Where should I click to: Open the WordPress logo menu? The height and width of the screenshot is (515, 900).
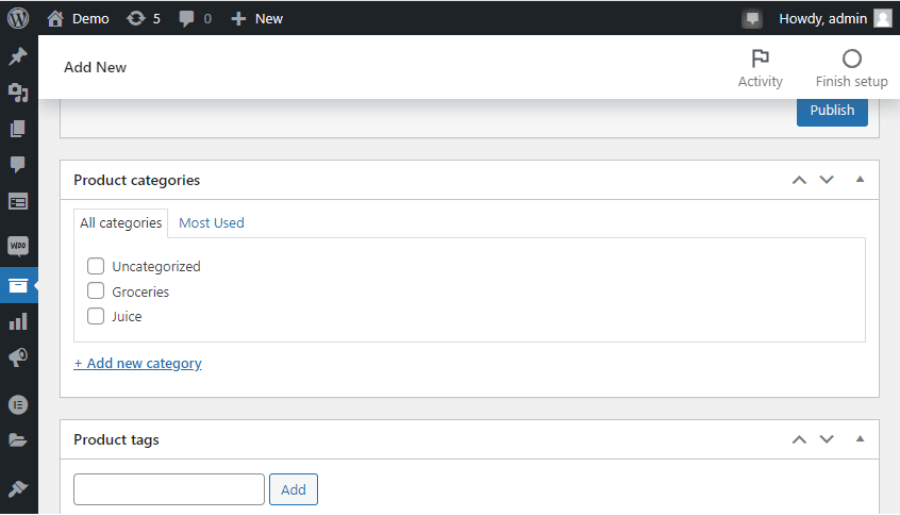tap(18, 18)
